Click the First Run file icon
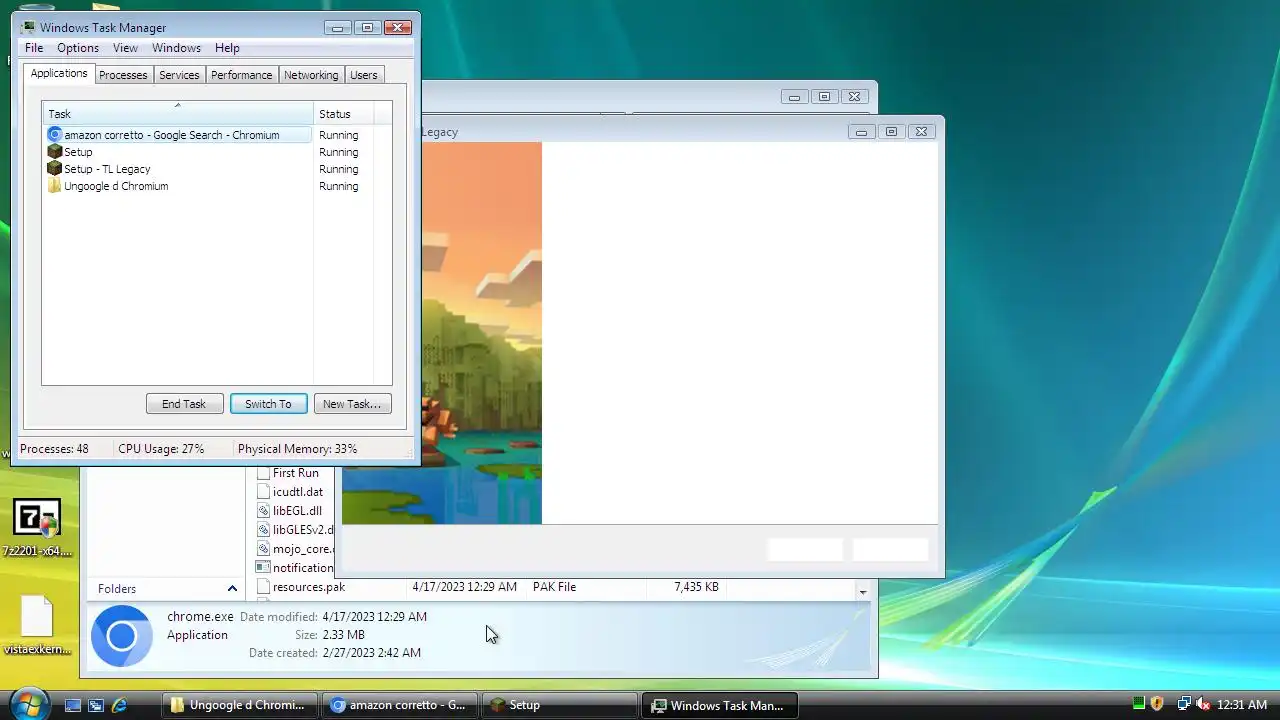Viewport: 1280px width, 720px height. [x=263, y=473]
